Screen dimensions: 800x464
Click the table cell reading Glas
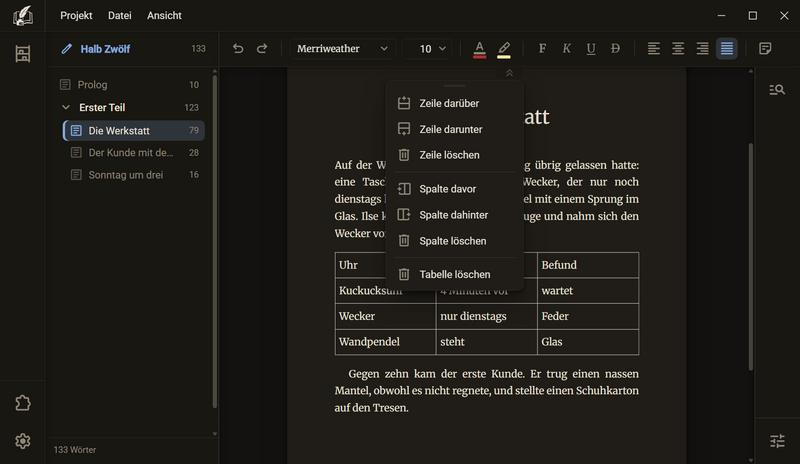point(588,342)
